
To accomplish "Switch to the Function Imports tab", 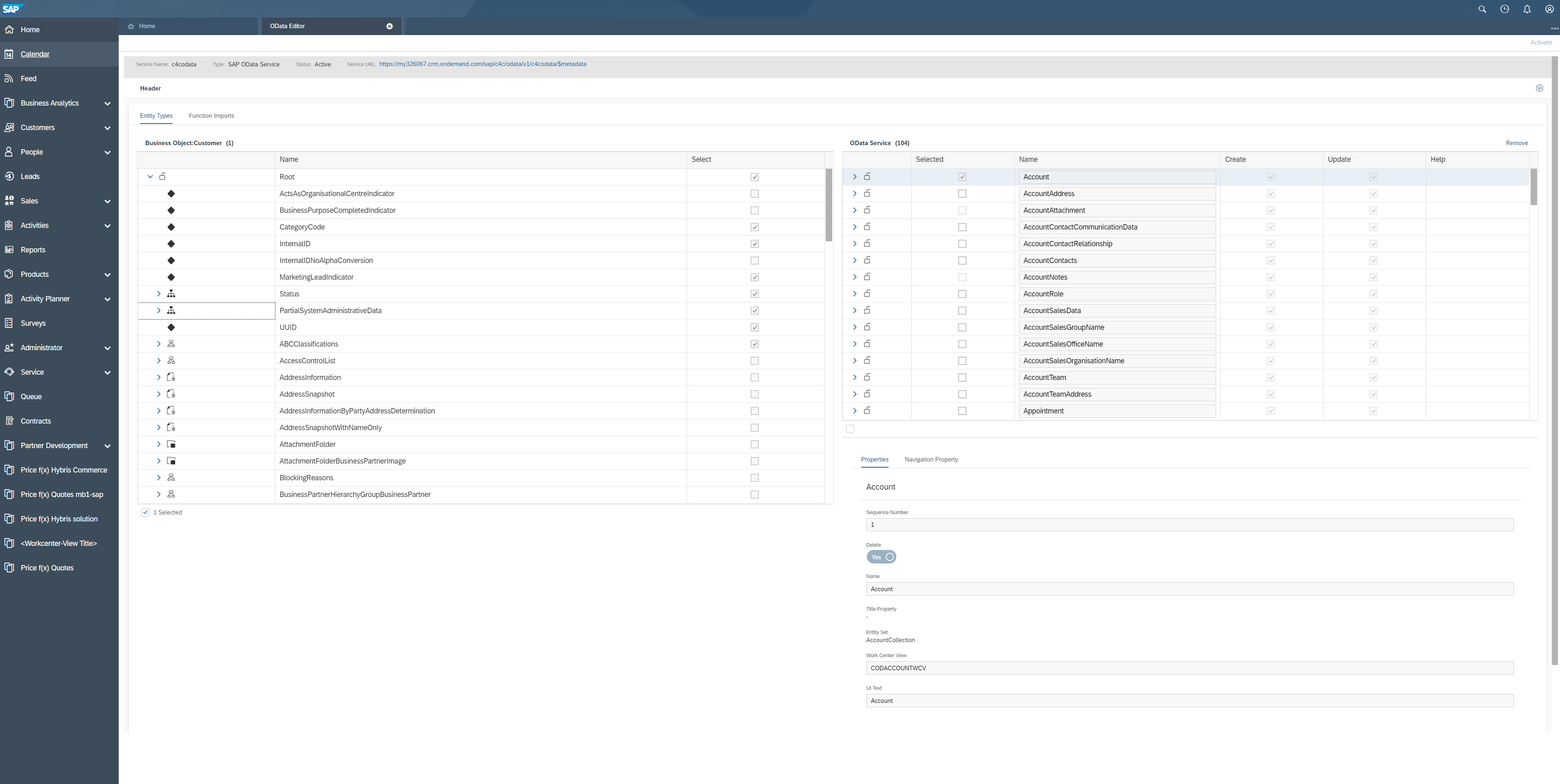I will 211,116.
